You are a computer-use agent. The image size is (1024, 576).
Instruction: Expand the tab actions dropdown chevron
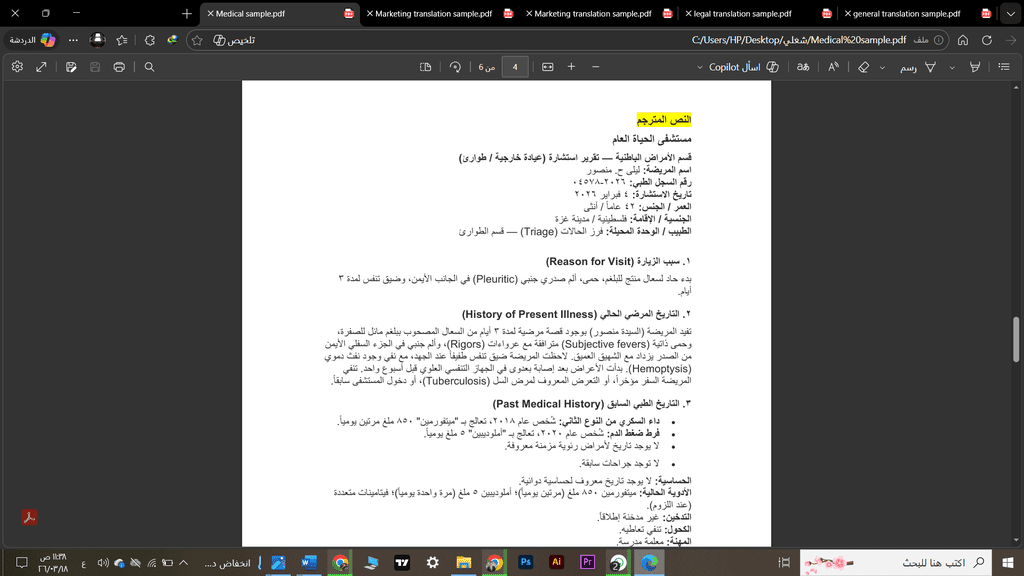tap(1010, 13)
